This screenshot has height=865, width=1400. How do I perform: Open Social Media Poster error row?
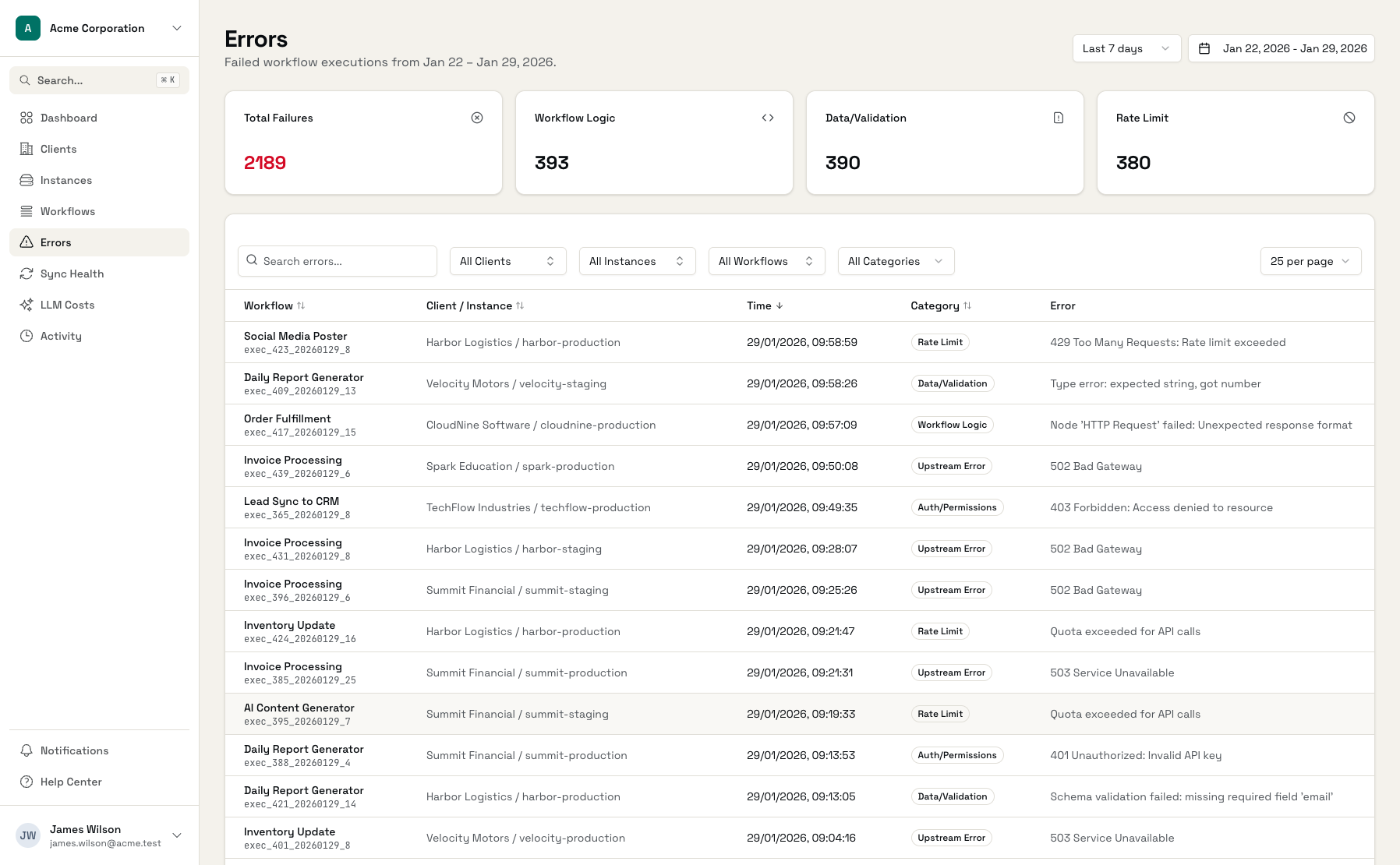[x=295, y=337]
